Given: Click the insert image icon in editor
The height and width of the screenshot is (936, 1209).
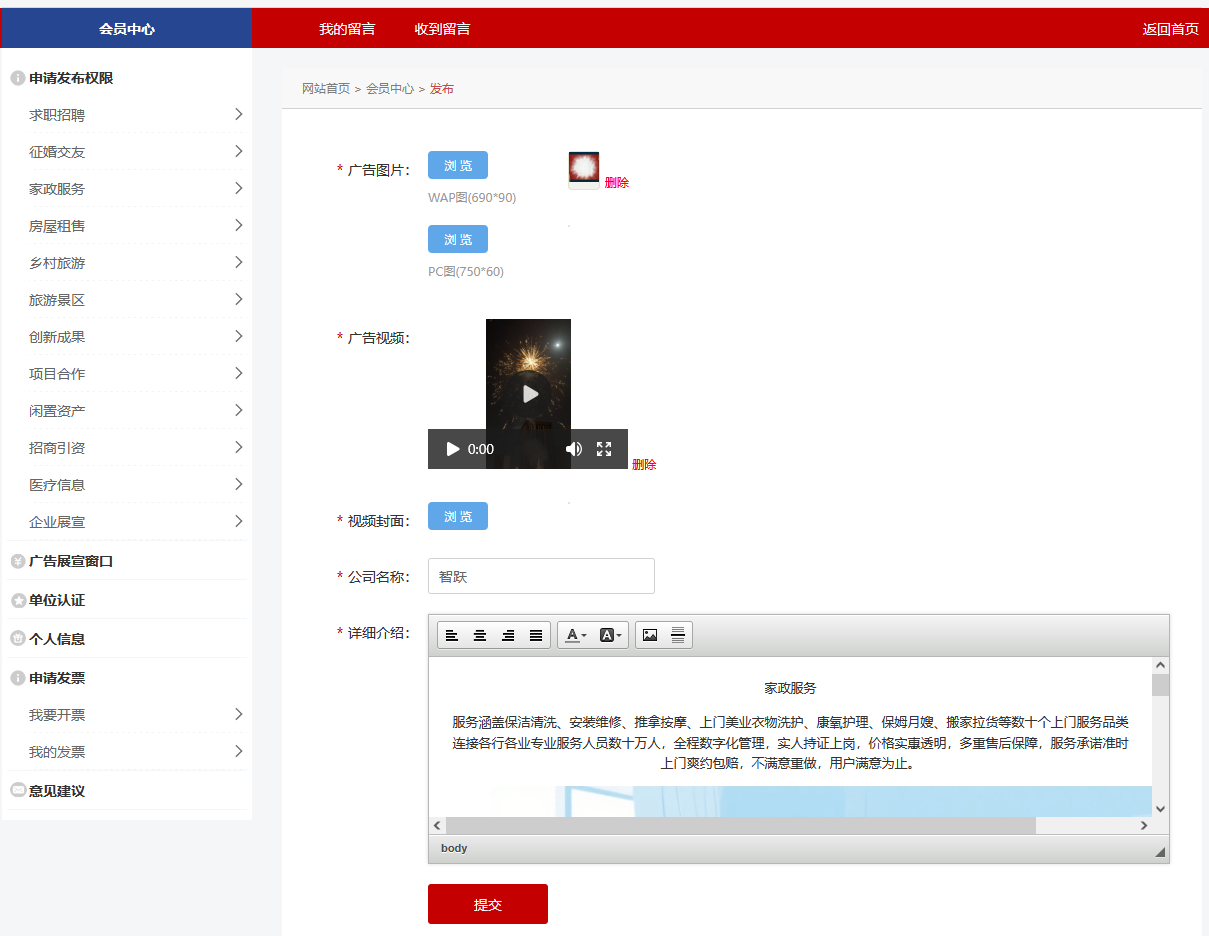Looking at the screenshot, I should click(650, 635).
